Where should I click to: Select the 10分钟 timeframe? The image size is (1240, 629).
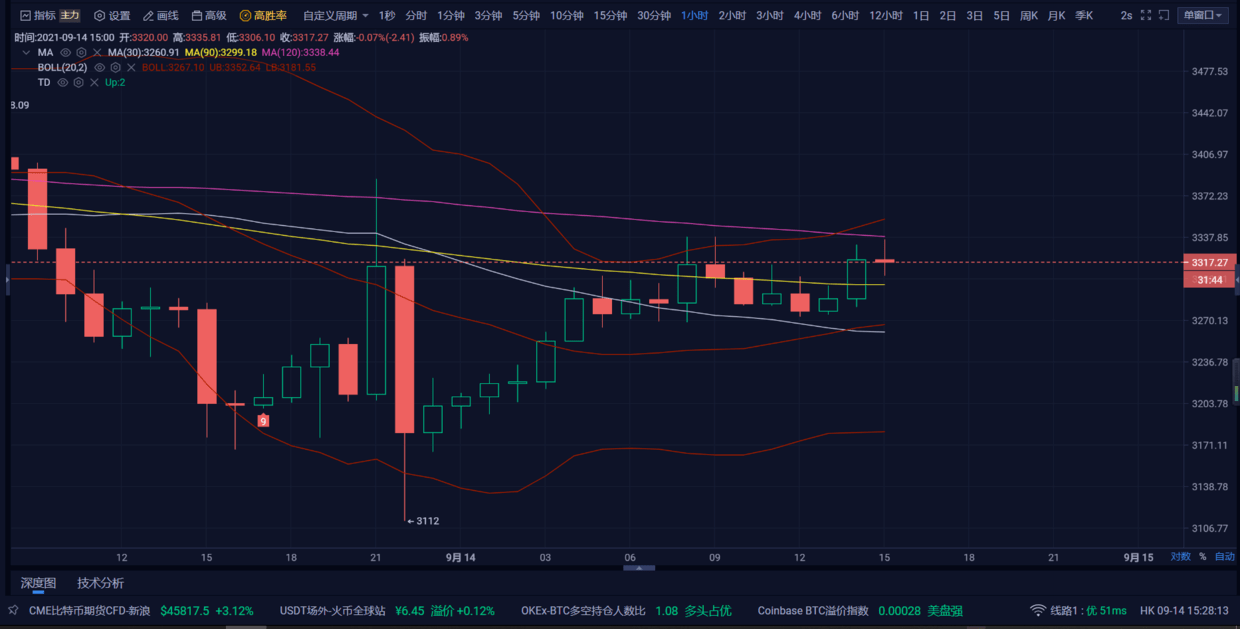click(x=567, y=16)
